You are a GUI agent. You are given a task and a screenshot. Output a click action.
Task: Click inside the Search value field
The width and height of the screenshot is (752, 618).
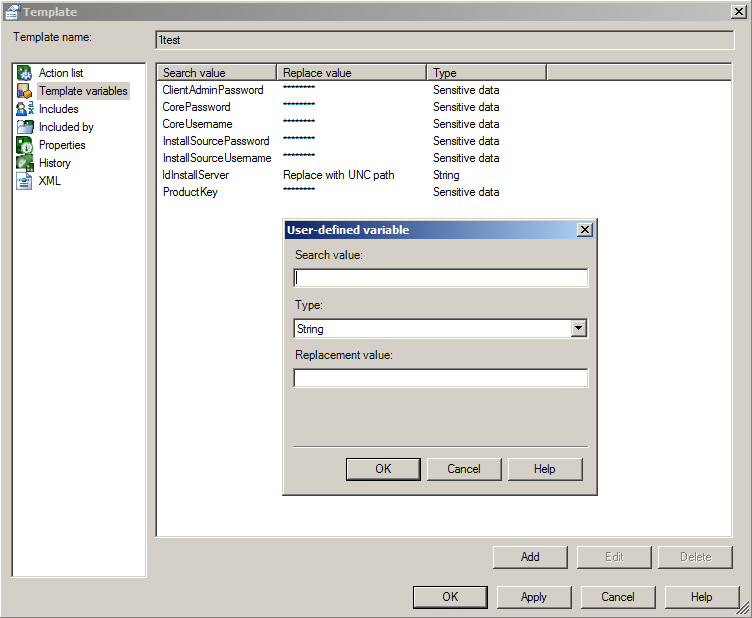coord(440,278)
